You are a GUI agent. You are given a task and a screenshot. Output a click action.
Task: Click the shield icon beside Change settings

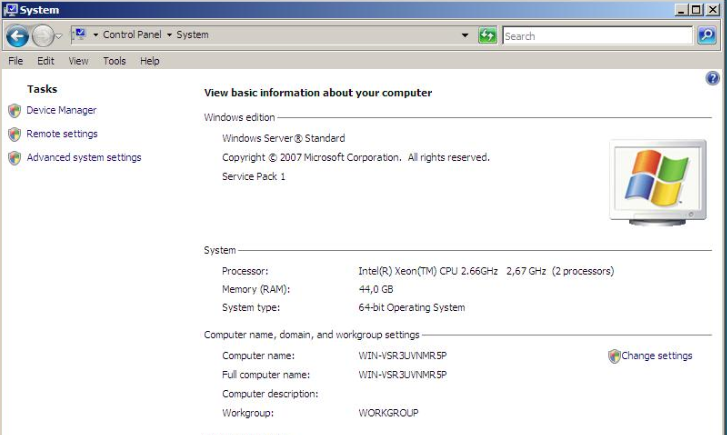click(x=614, y=356)
